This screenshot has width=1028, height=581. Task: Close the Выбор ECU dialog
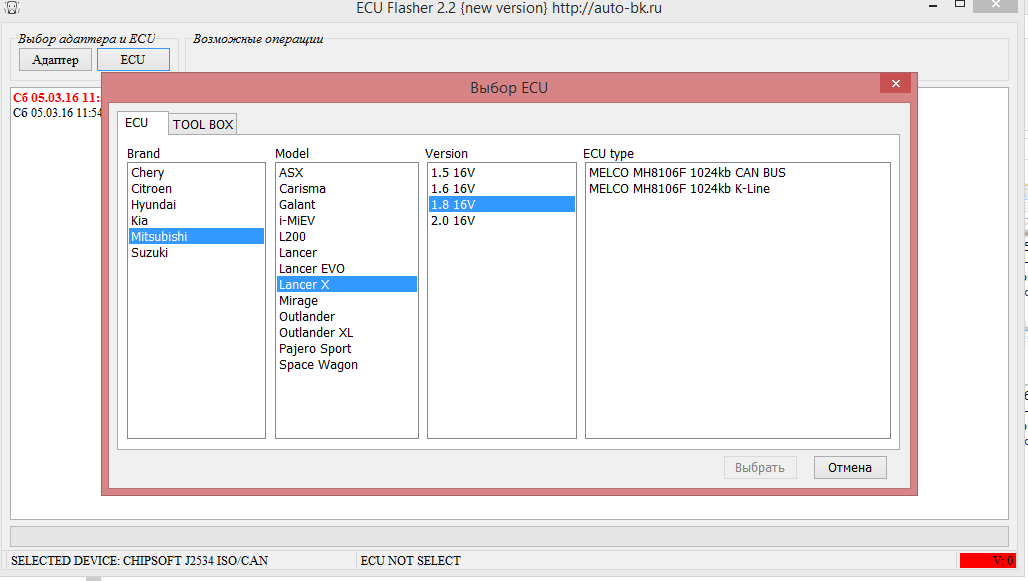click(x=896, y=83)
